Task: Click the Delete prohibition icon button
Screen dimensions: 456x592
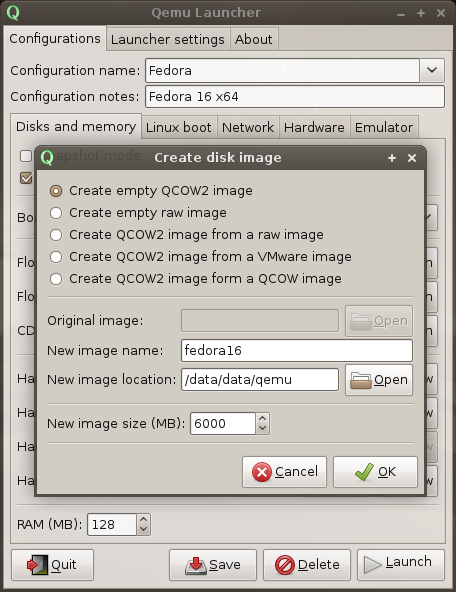Action: click(307, 565)
